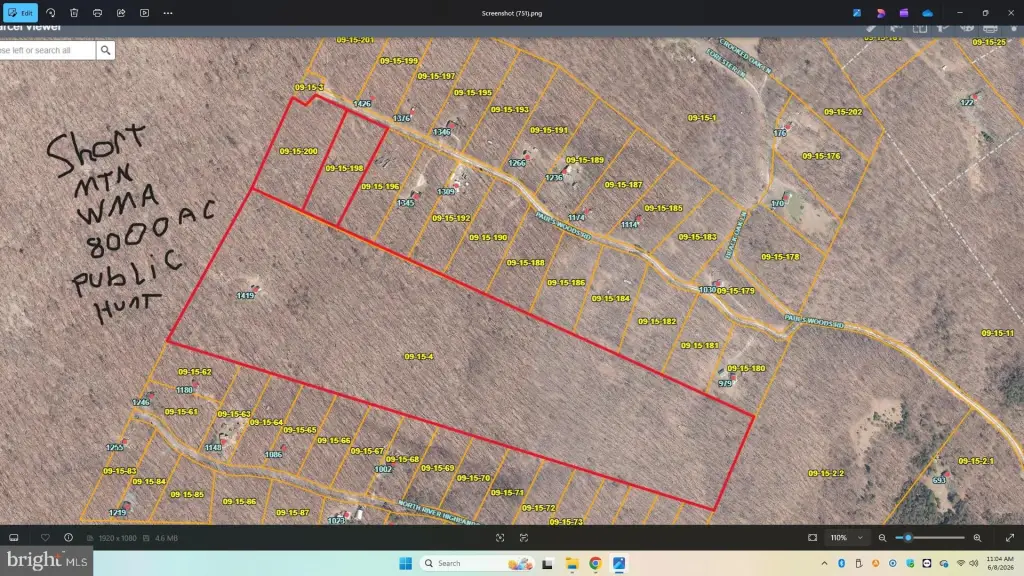
Task: Expand hidden system tray icons chevron
Action: 824,563
